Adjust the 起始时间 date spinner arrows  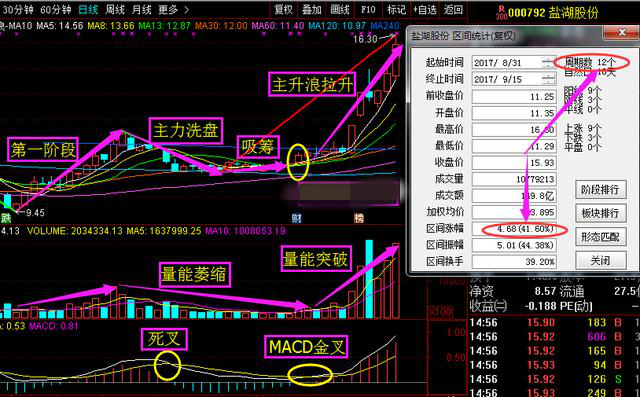(549, 62)
